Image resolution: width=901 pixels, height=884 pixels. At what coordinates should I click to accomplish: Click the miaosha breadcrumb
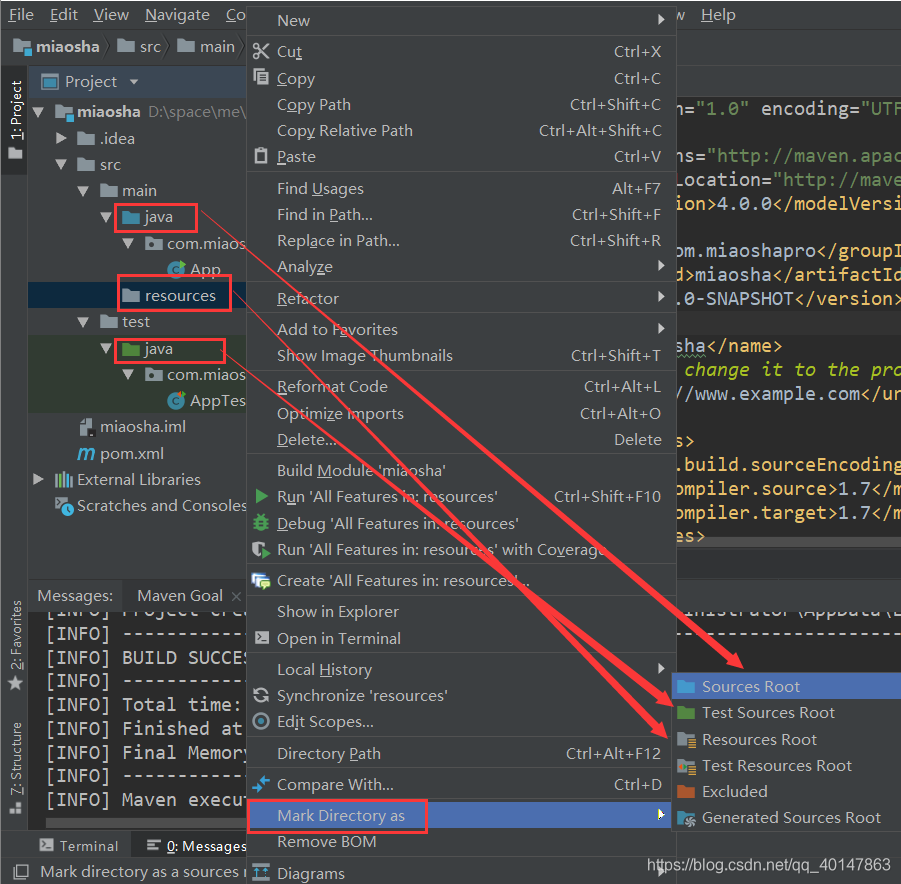tap(56, 47)
